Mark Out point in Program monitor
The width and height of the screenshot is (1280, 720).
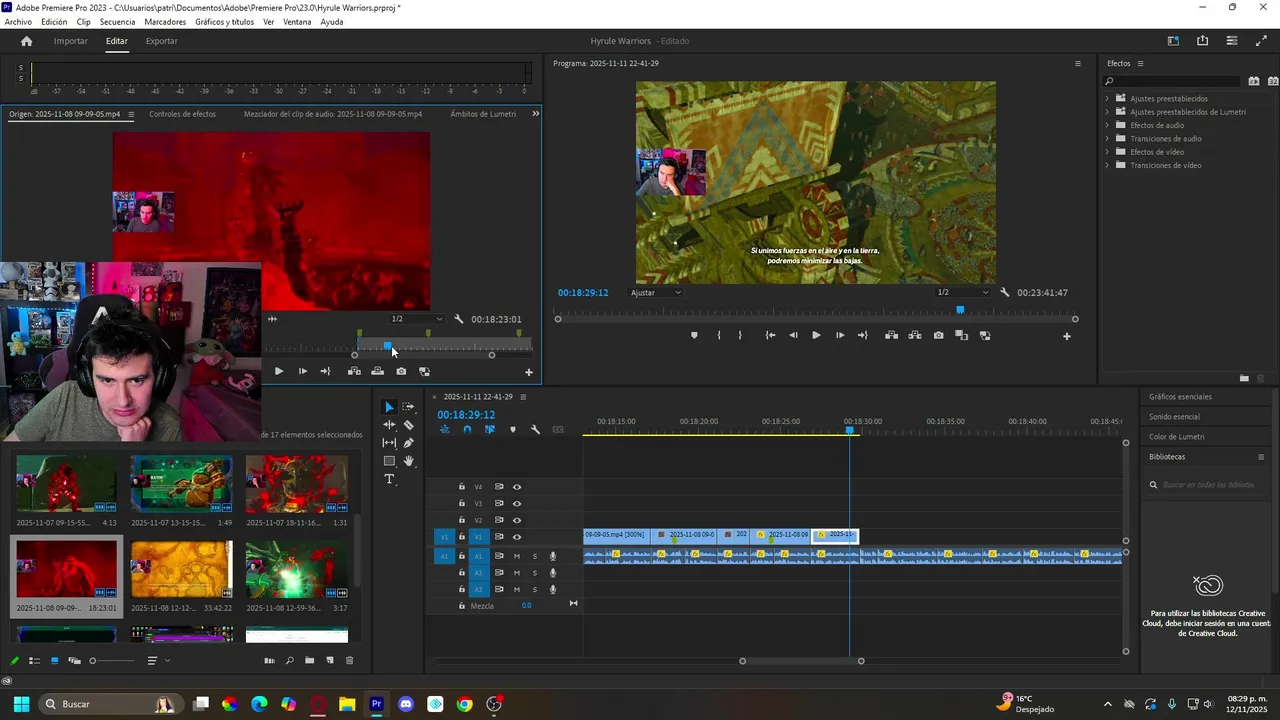(x=740, y=336)
